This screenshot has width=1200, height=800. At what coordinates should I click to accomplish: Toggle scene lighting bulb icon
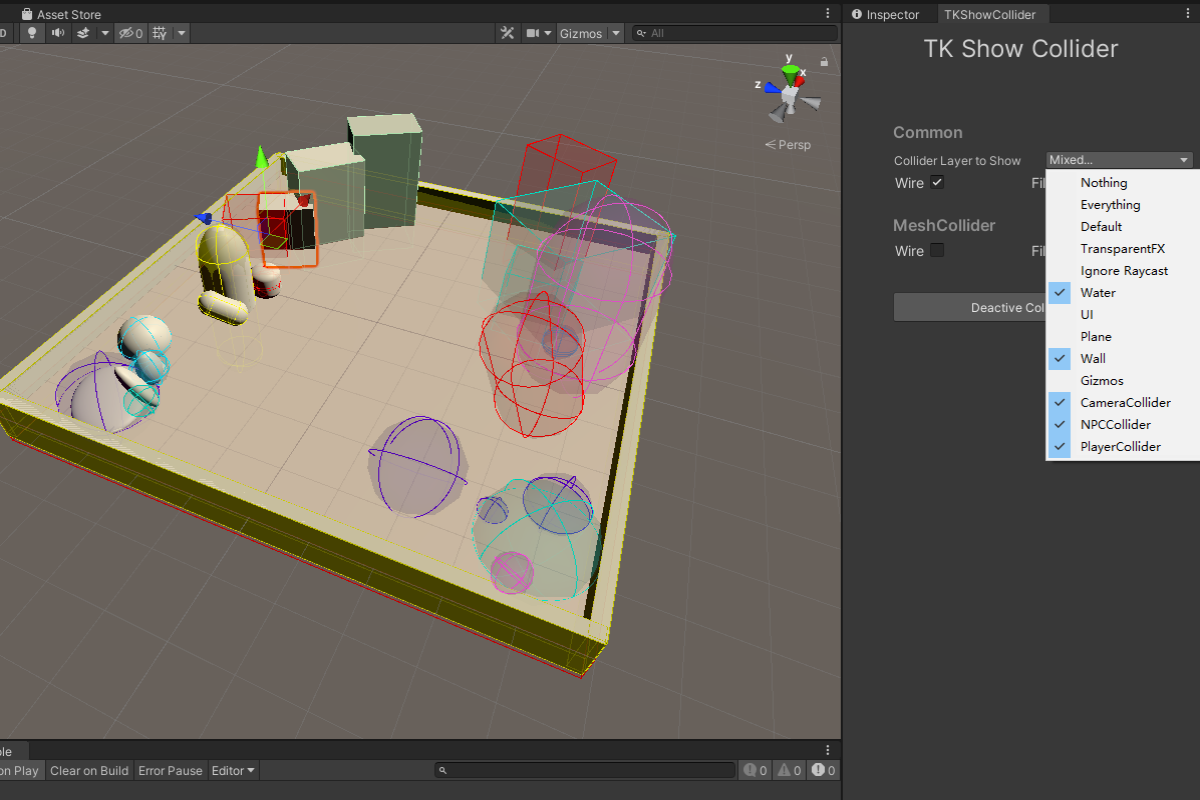32,33
